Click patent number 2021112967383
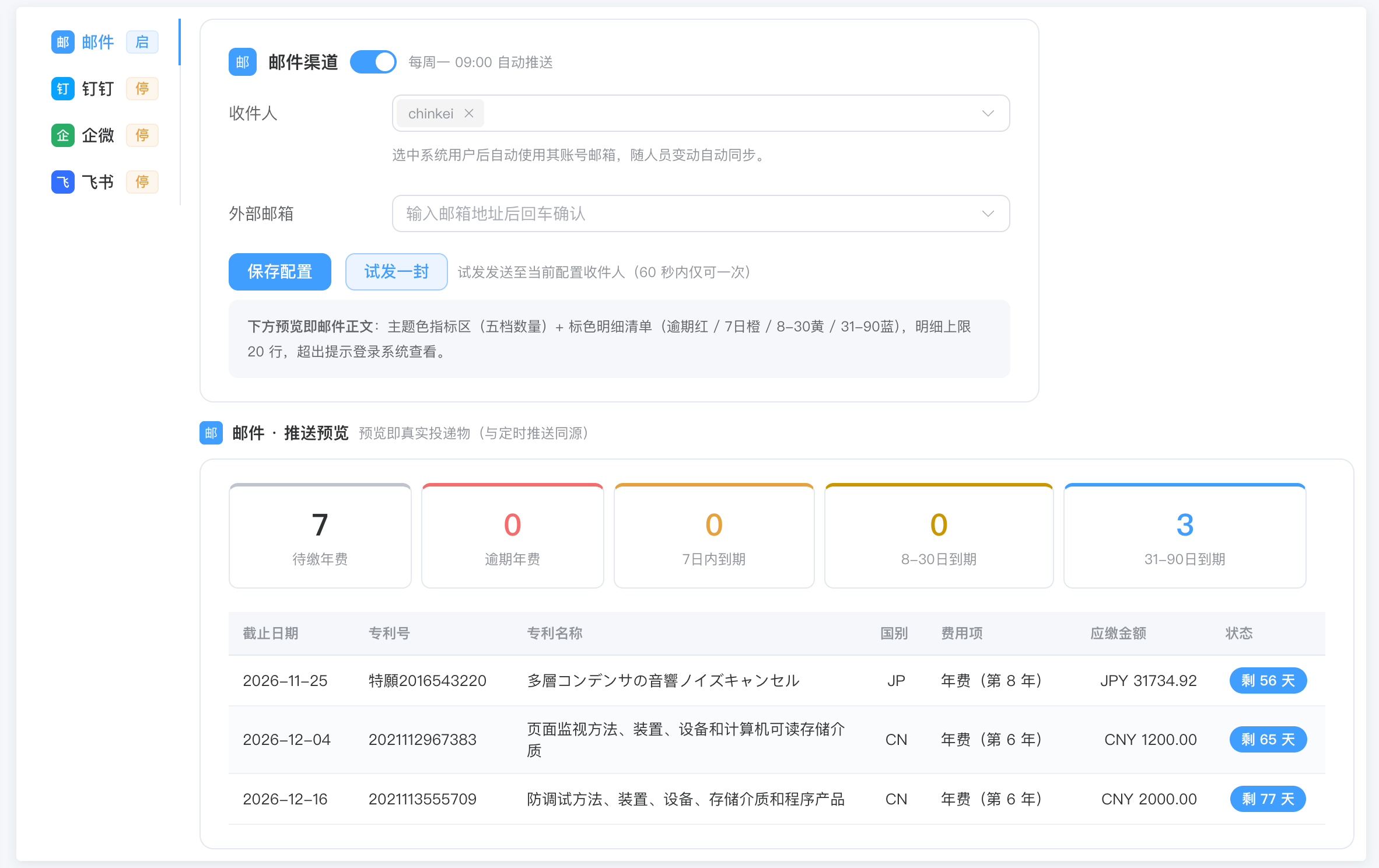1379x868 pixels. click(x=422, y=740)
